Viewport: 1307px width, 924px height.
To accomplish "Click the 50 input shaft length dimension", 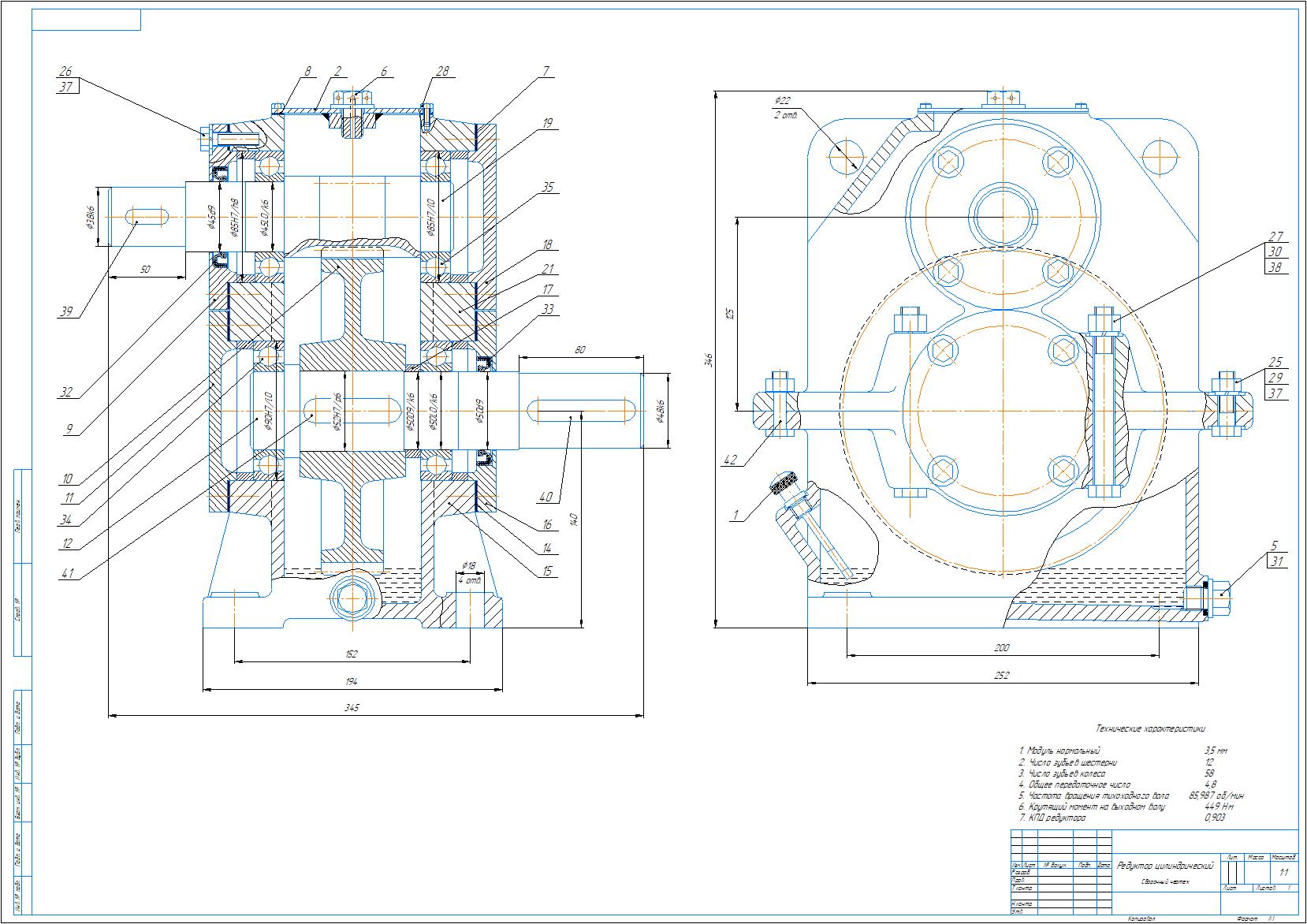I will 145,270.
